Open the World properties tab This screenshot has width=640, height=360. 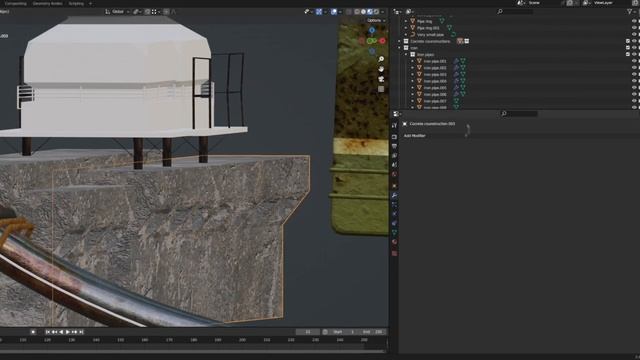tap(394, 174)
